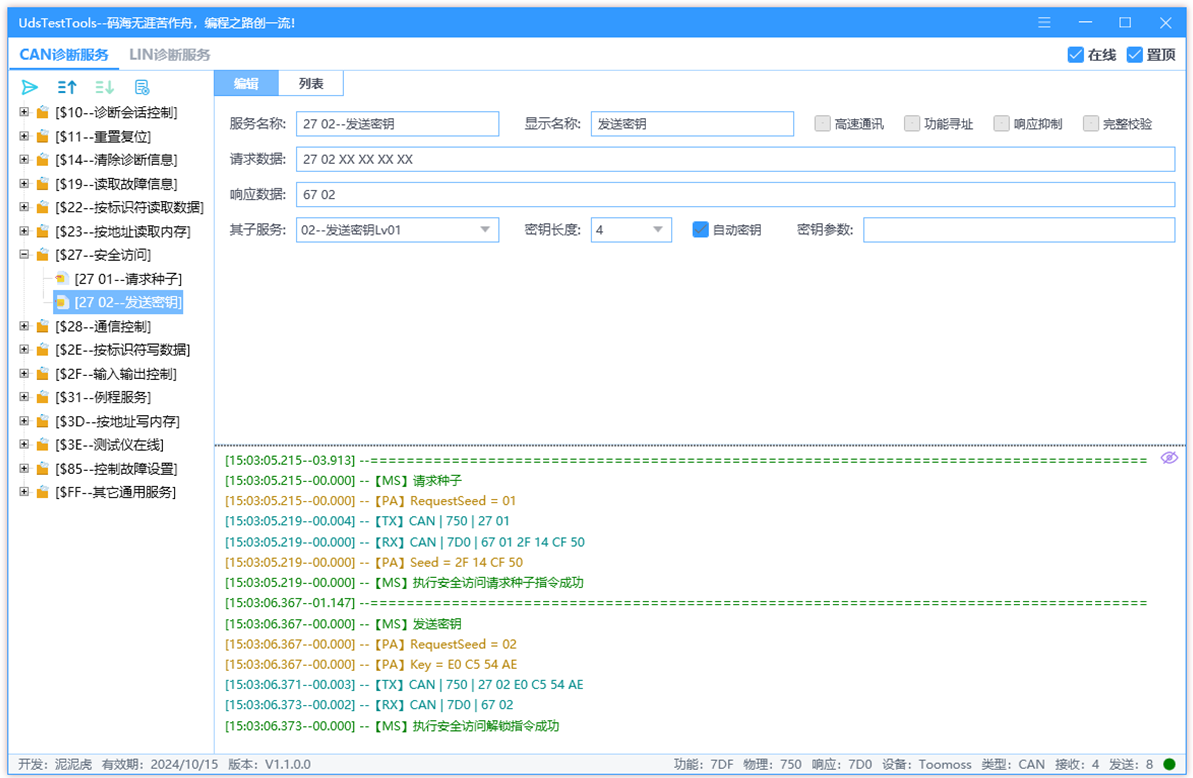Select the 编辑 tab
The image size is (1193, 778).
coord(247,84)
